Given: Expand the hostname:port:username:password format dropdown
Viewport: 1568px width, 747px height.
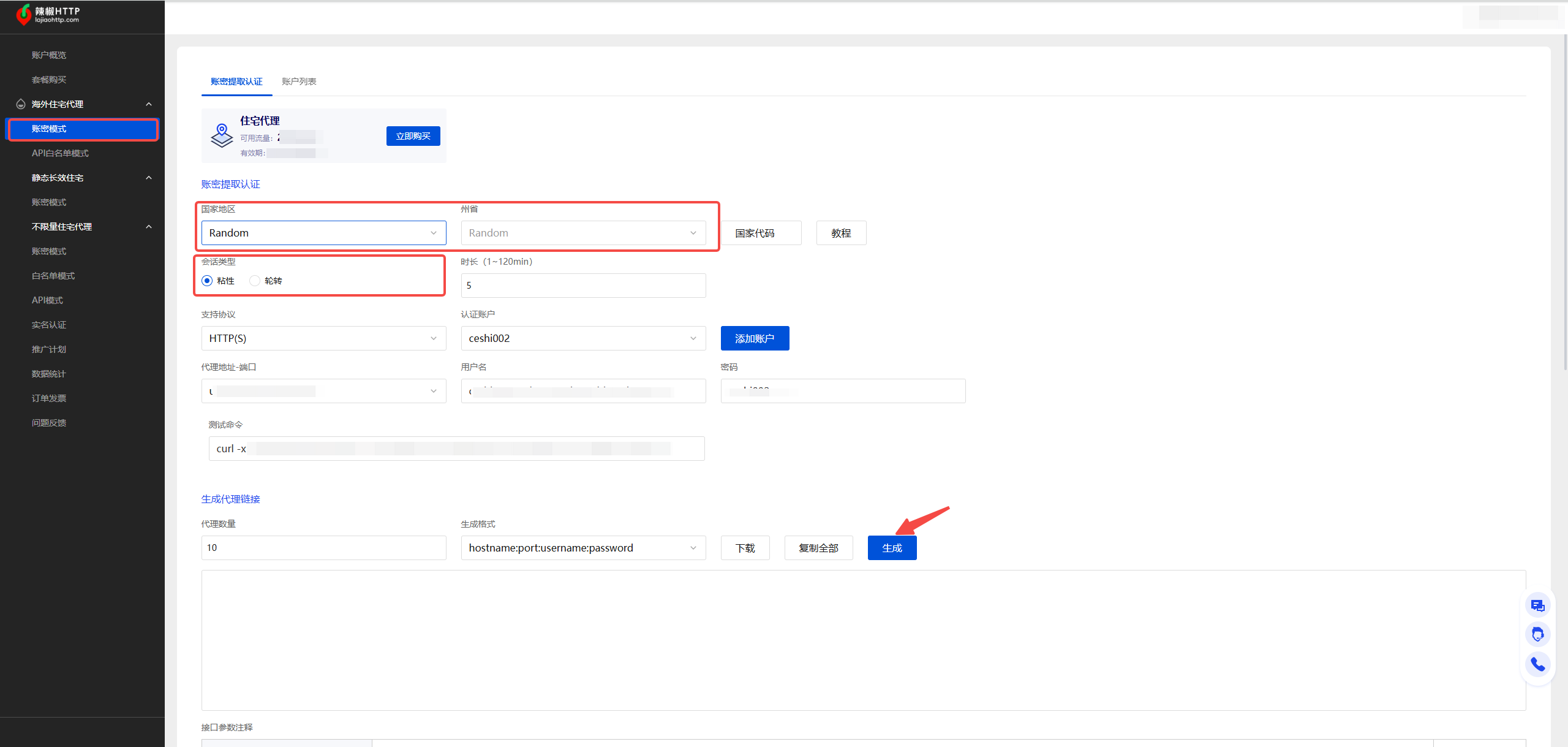Looking at the screenshot, I should [x=583, y=548].
